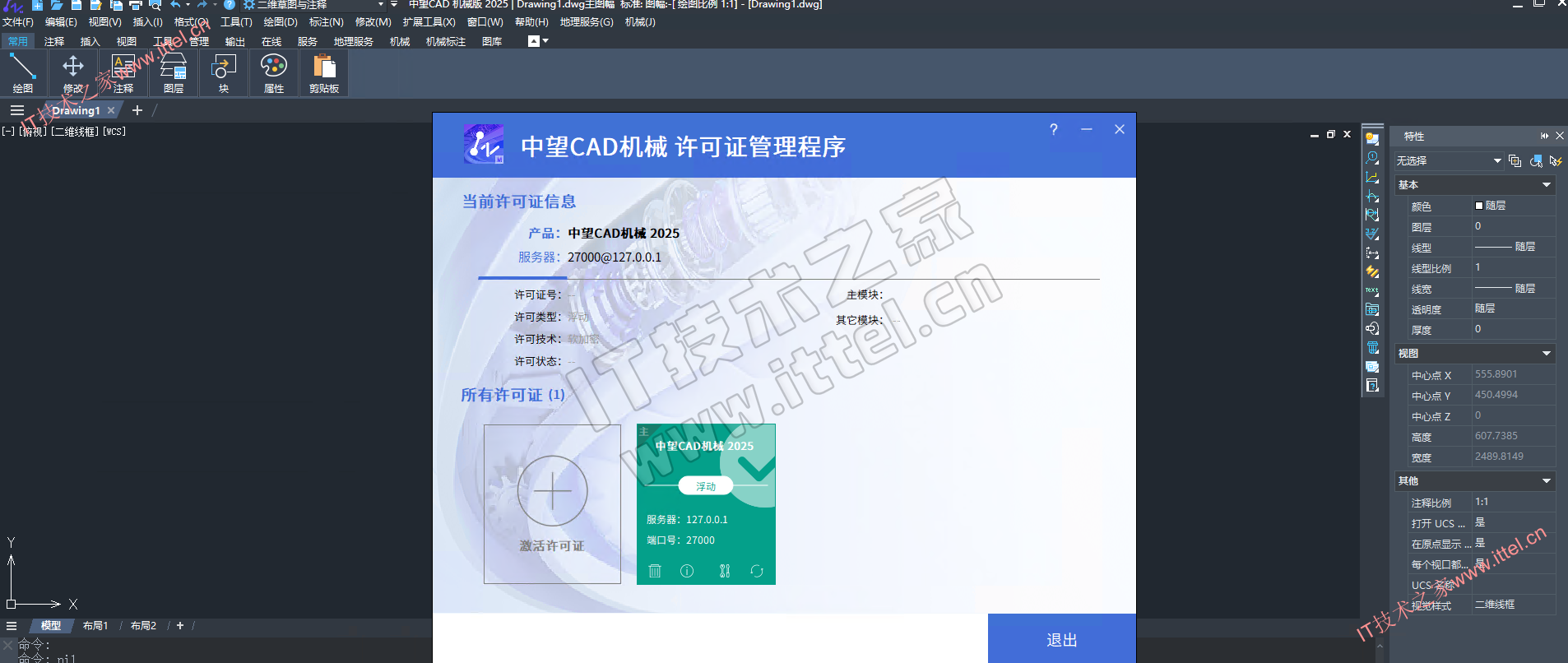Viewport: 1568px width, 663px height.
Task: Switch to the 机械标注 ribbon tab
Action: [x=446, y=41]
